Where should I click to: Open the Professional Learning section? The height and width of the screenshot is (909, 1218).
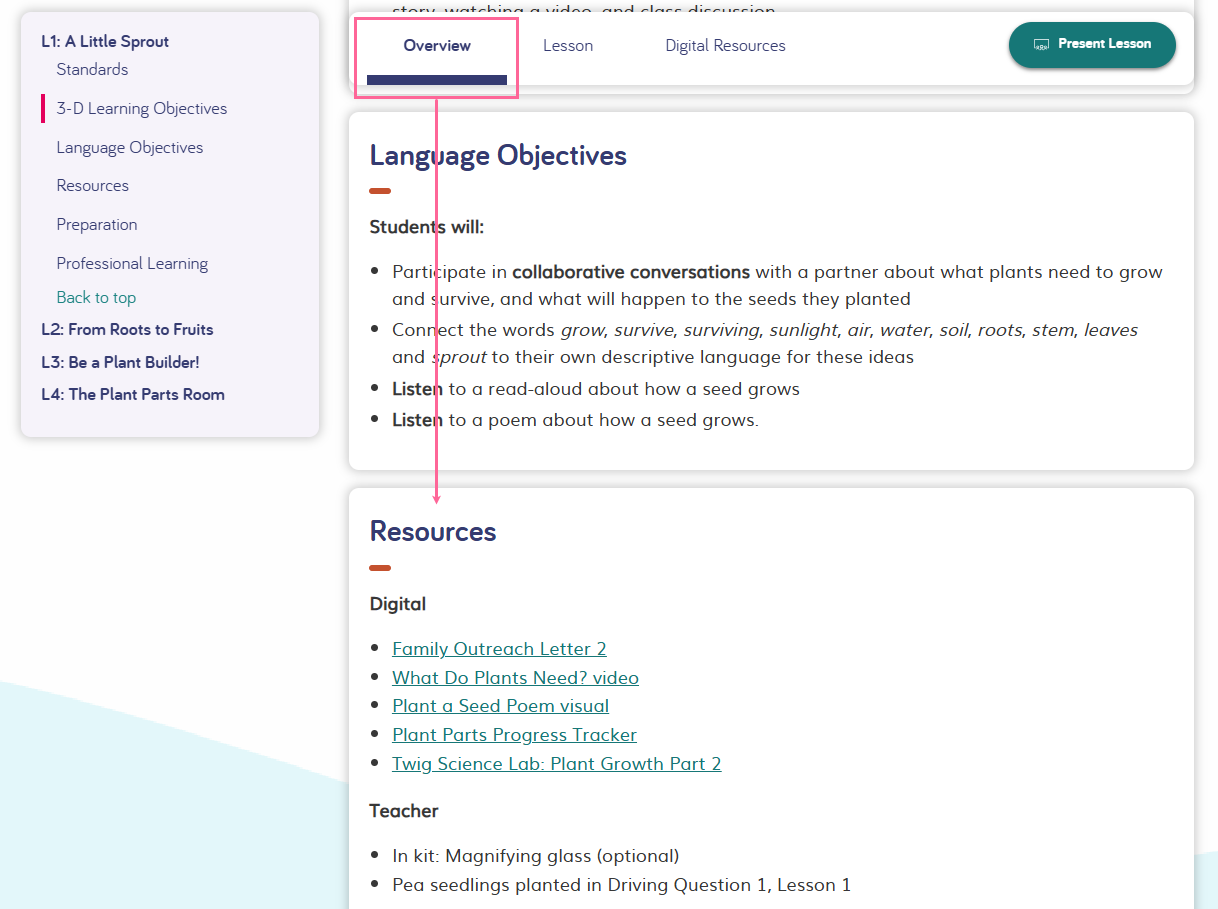pyautogui.click(x=132, y=263)
